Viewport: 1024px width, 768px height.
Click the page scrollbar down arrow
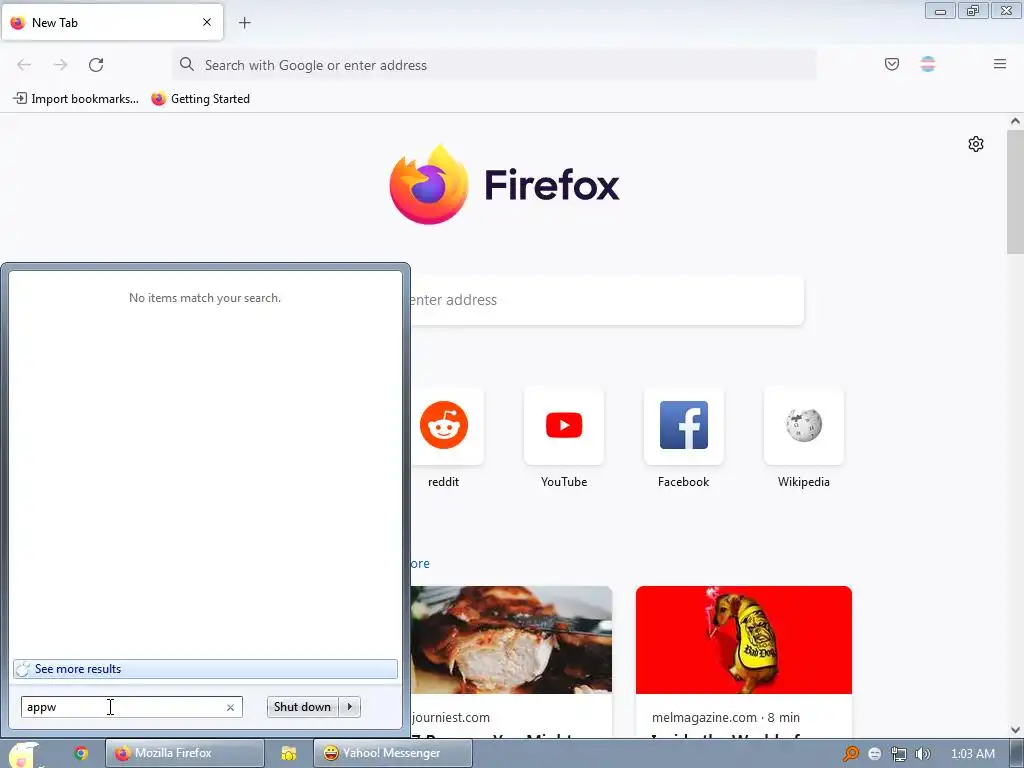coord(1015,730)
